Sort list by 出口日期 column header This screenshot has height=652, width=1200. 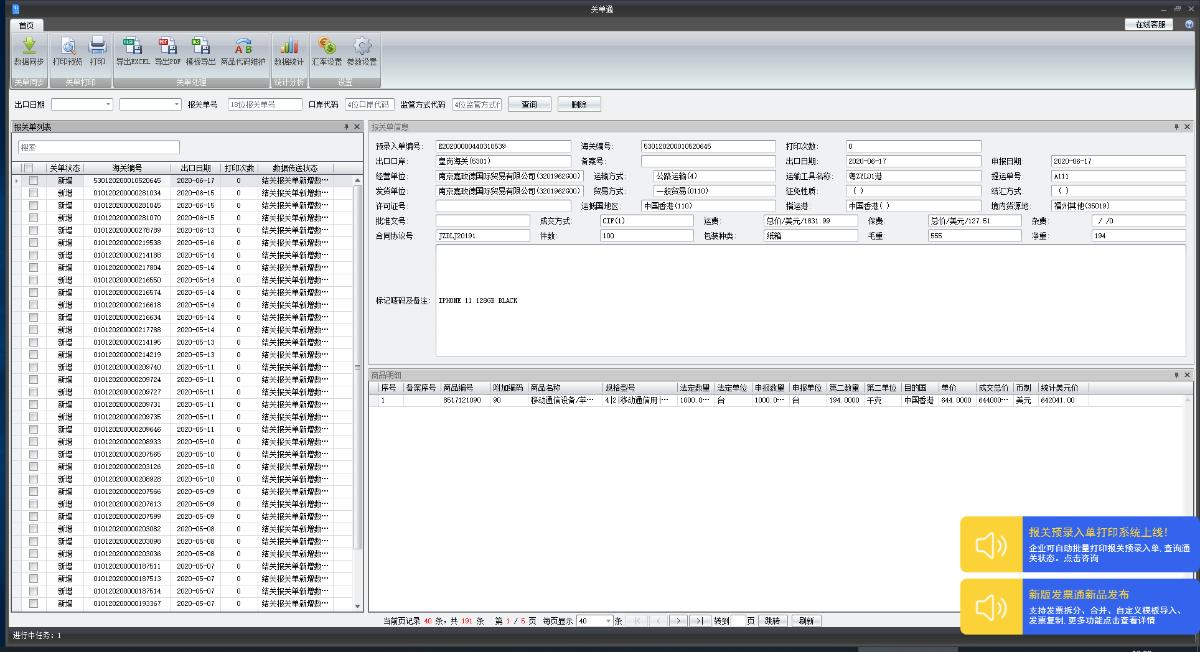coord(196,168)
